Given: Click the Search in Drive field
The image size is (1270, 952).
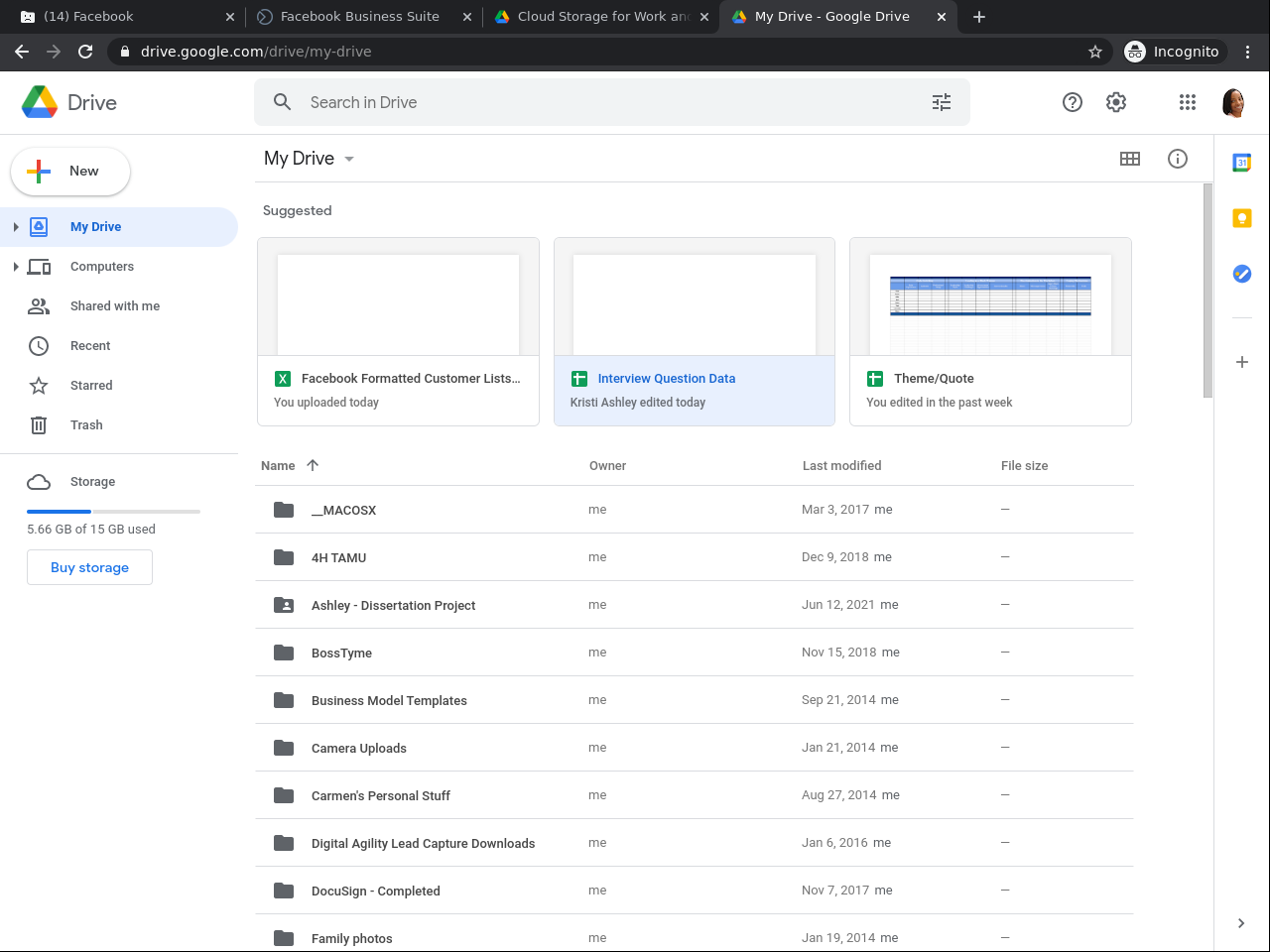Looking at the screenshot, I should (595, 102).
